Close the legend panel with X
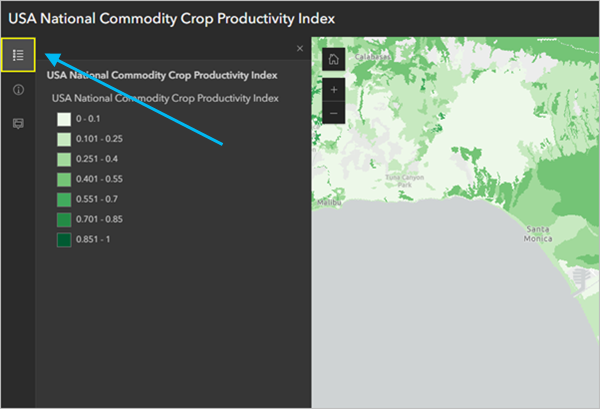 (299, 48)
